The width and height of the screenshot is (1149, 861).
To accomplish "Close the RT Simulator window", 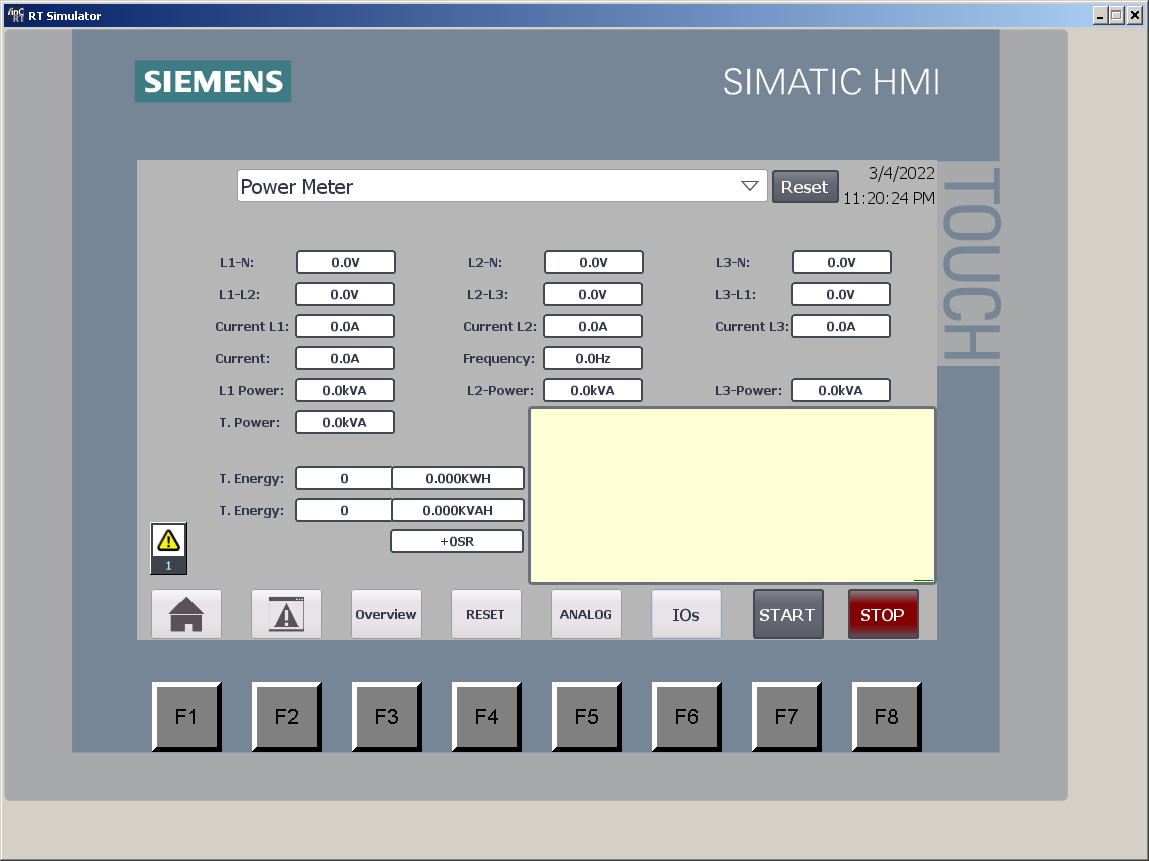I will click(1134, 15).
